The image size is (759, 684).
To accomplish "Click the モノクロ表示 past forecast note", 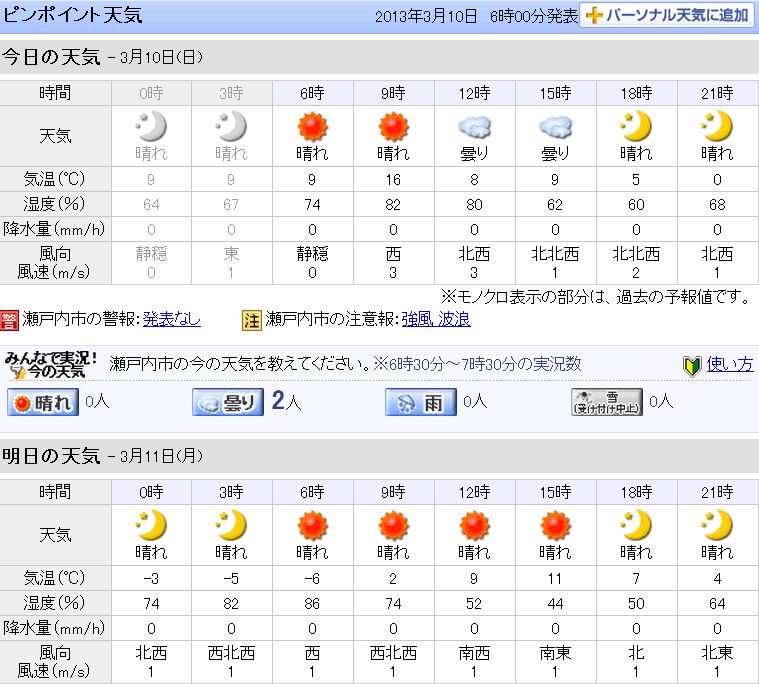I will [x=596, y=297].
